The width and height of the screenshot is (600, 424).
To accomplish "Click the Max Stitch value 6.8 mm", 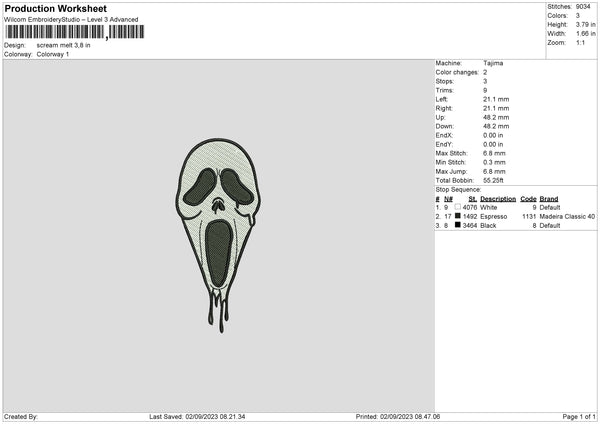I will [x=494, y=153].
